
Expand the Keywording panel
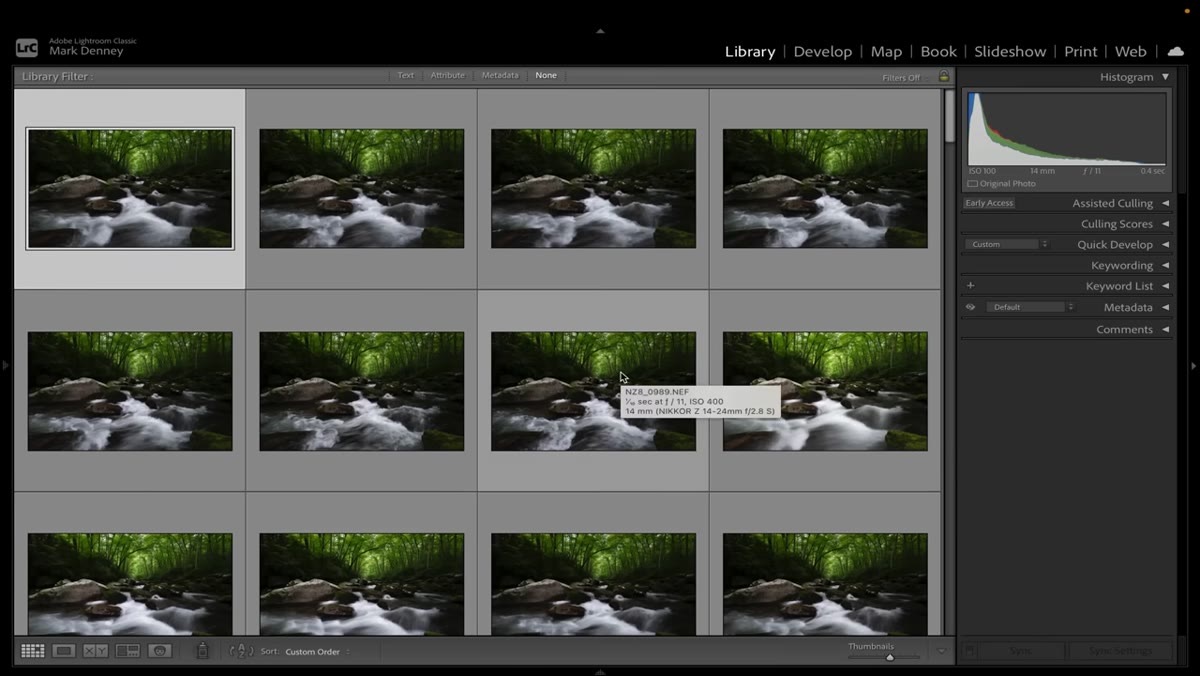click(1165, 266)
